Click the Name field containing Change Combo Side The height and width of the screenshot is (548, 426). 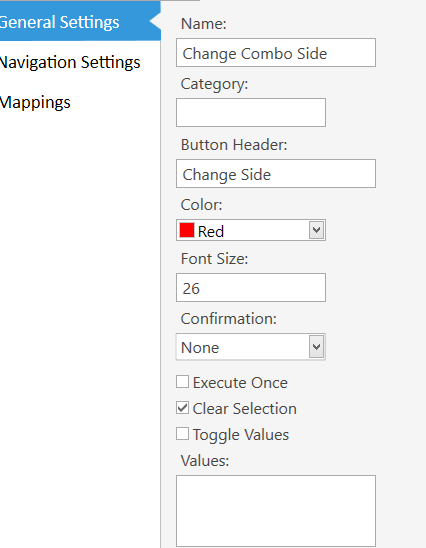[276, 53]
